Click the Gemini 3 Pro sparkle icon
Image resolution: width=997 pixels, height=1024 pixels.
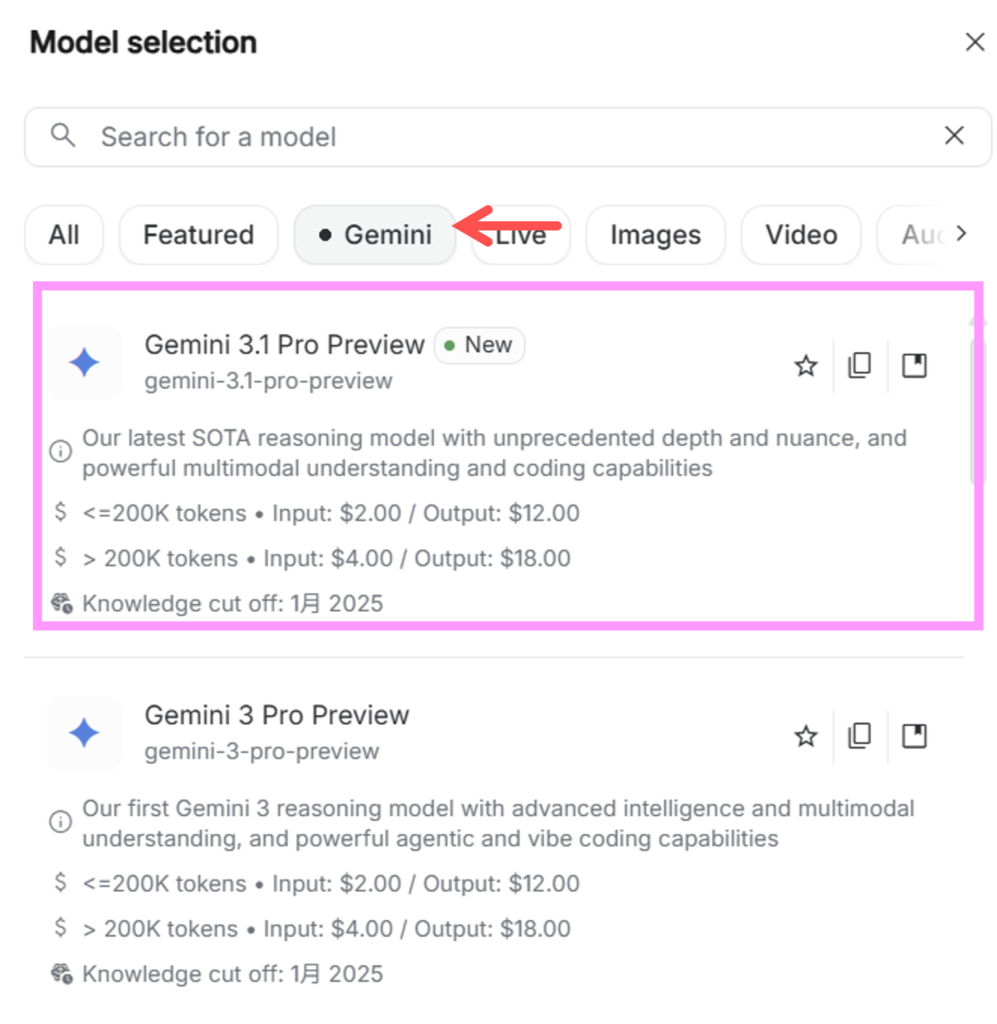[x=84, y=733]
